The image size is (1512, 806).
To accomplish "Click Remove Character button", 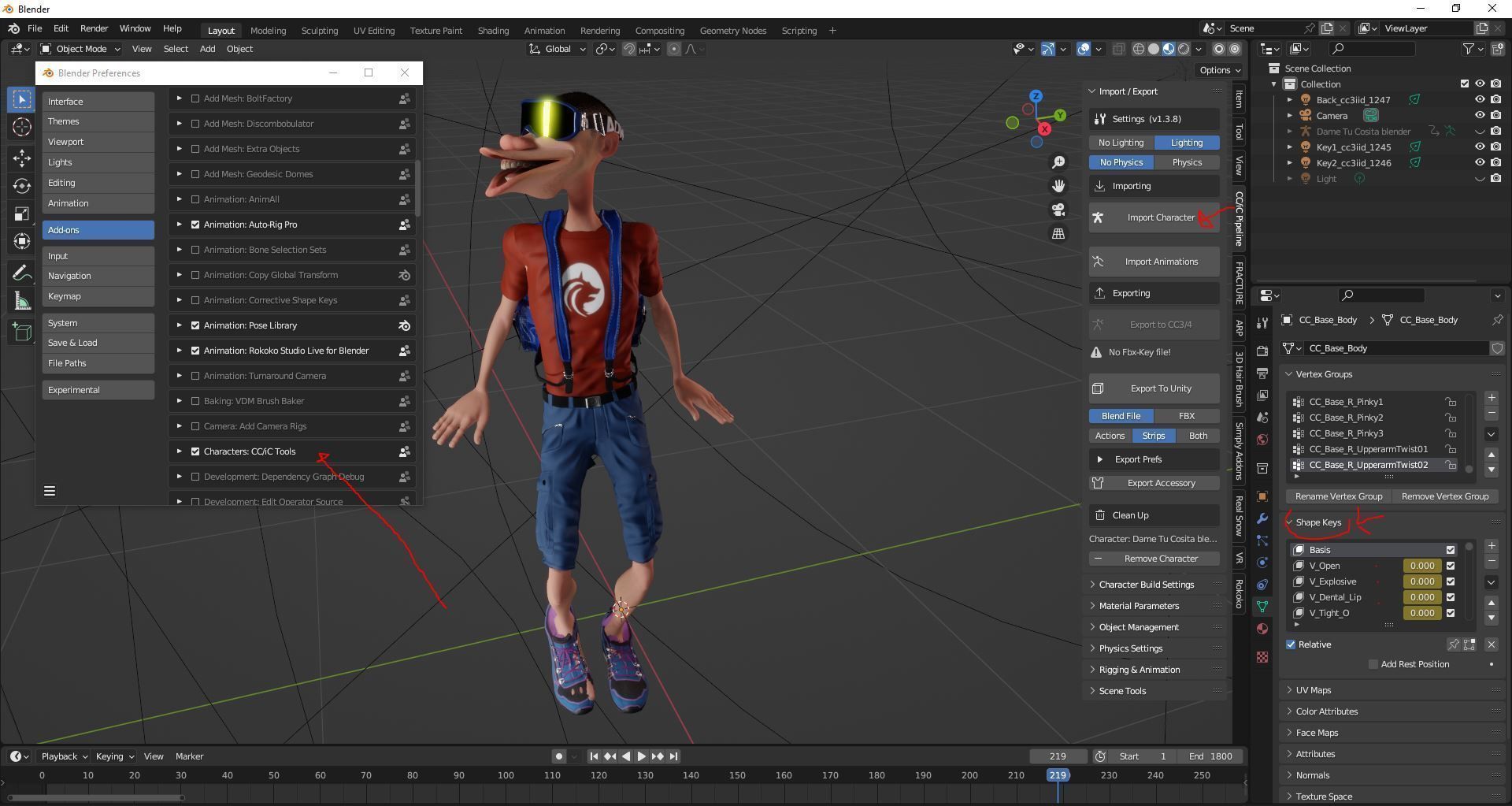I will [1154, 559].
